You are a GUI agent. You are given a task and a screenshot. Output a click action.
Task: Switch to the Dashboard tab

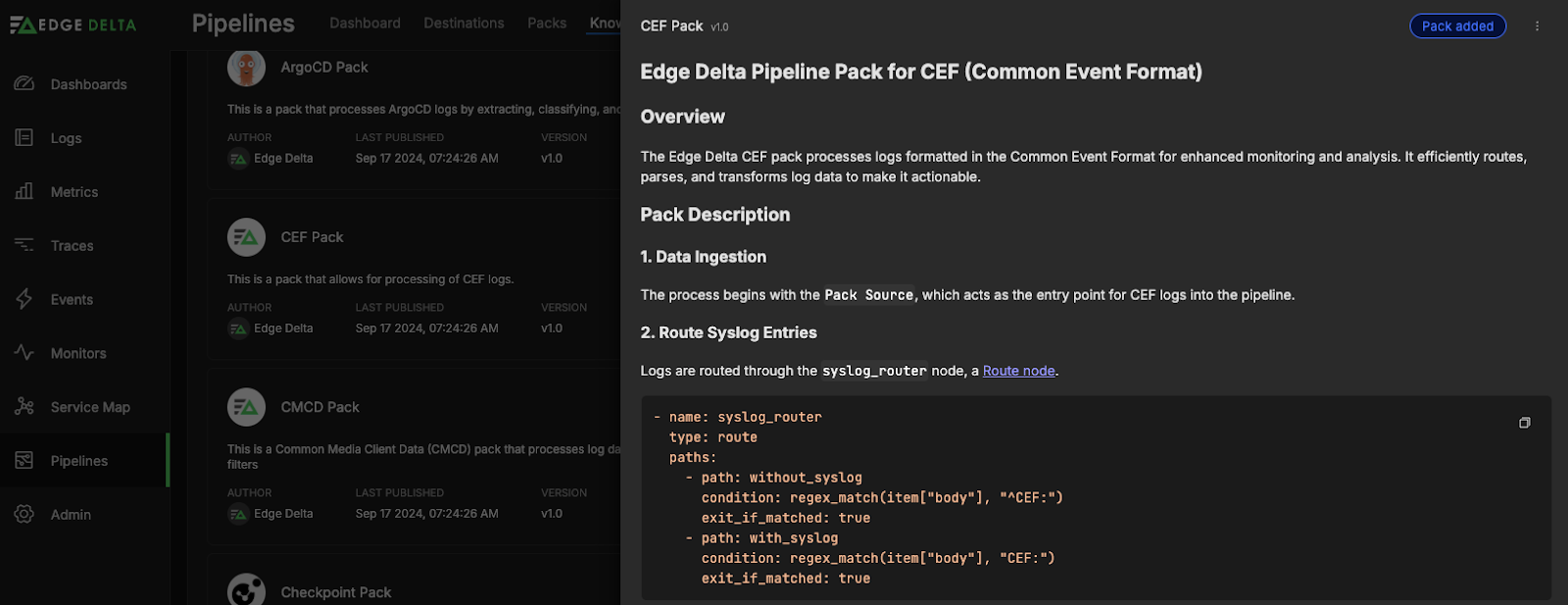pyautogui.click(x=365, y=24)
